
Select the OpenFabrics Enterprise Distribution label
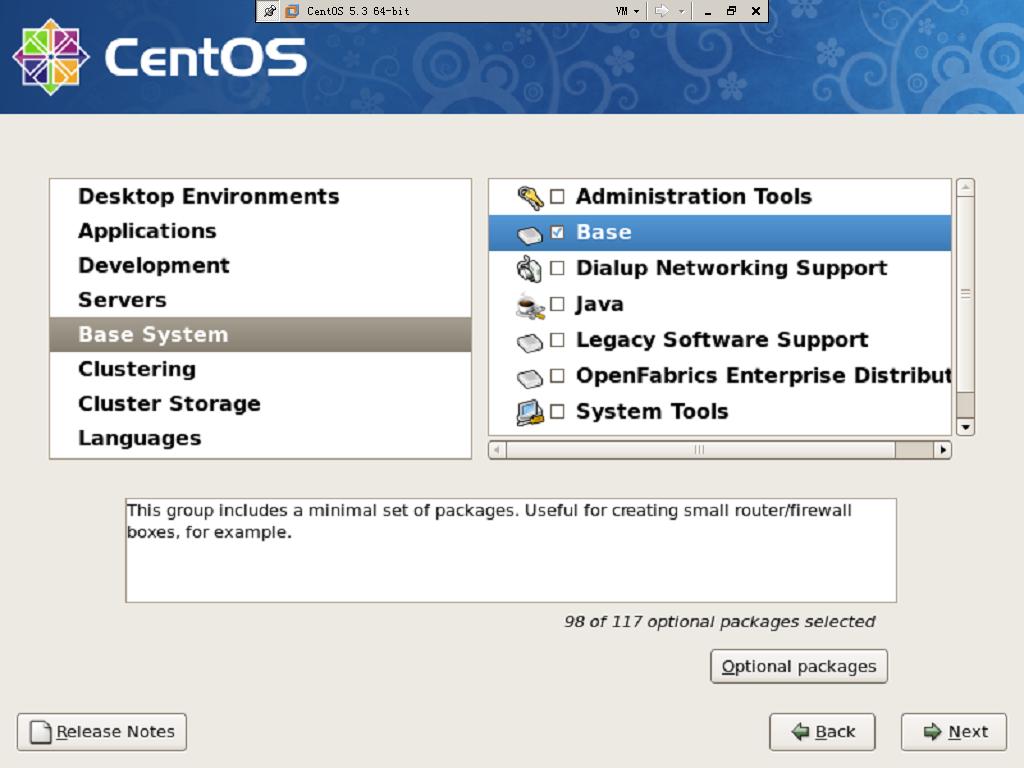coord(763,376)
